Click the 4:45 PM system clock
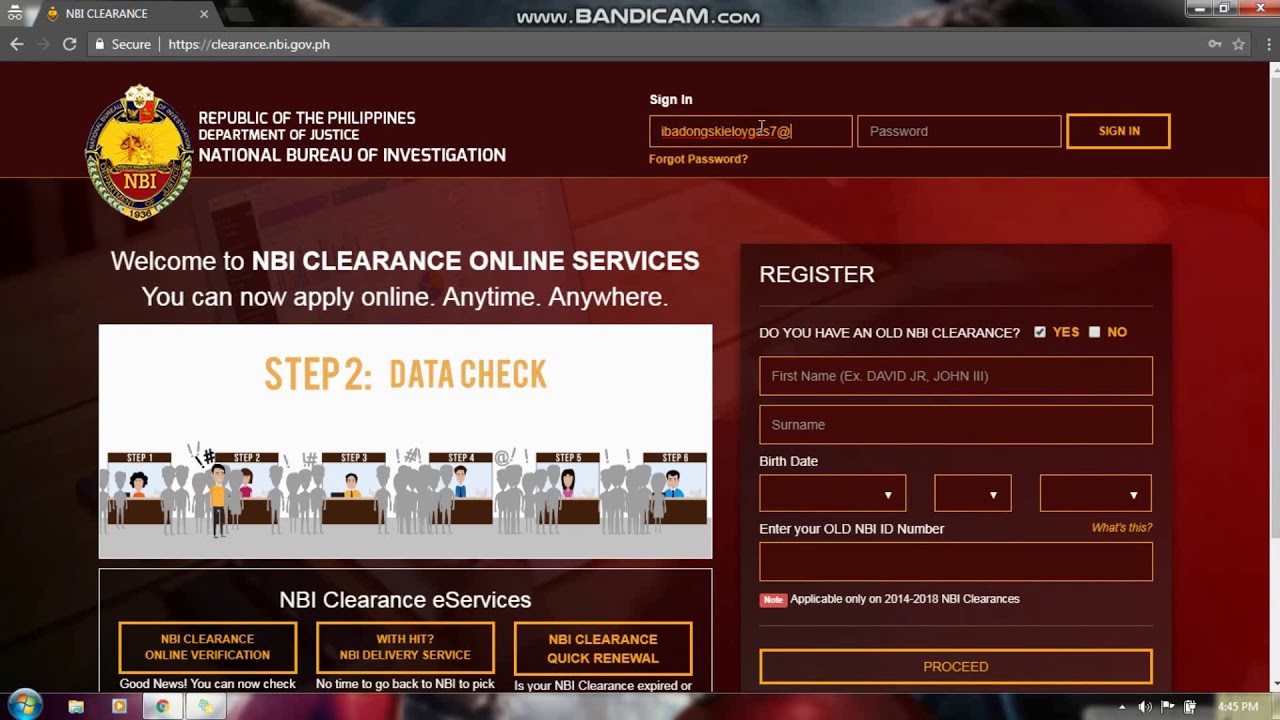The width and height of the screenshot is (1280, 720). click(x=1238, y=707)
